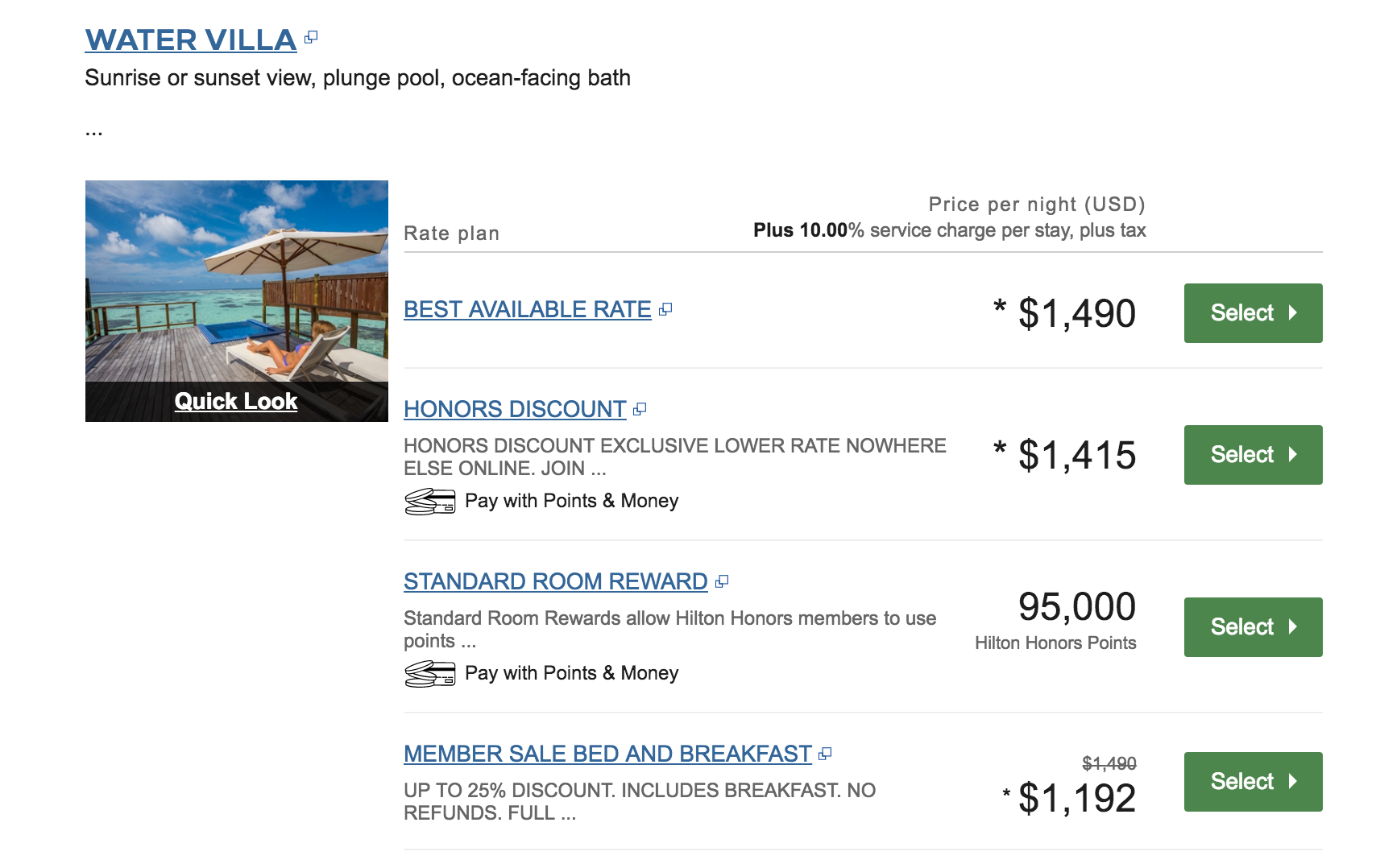Image resolution: width=1376 pixels, height=868 pixels.
Task: Click popup icon next to Honors Discount
Action: [640, 410]
